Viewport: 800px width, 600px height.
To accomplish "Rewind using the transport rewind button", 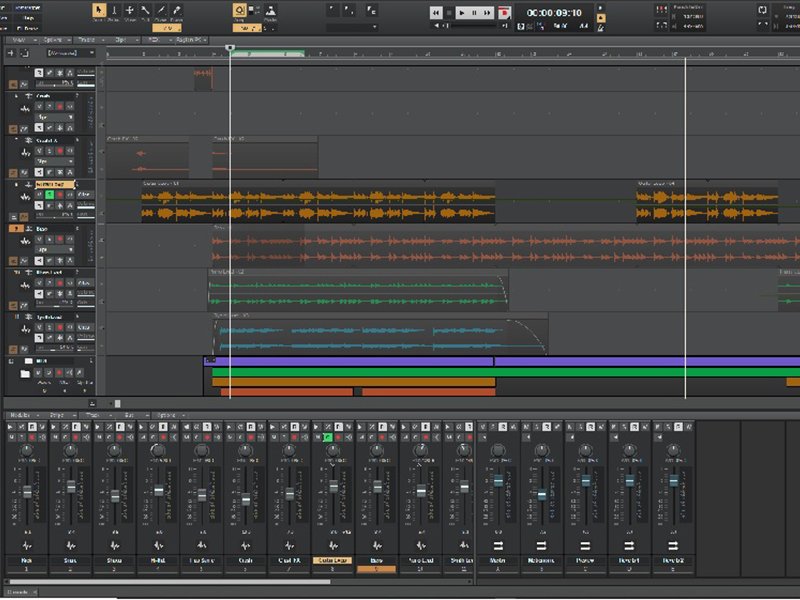I will point(437,13).
